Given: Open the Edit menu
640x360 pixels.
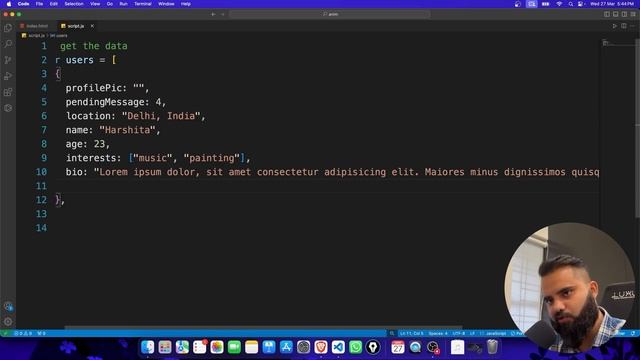Looking at the screenshot, I should coord(53,4).
